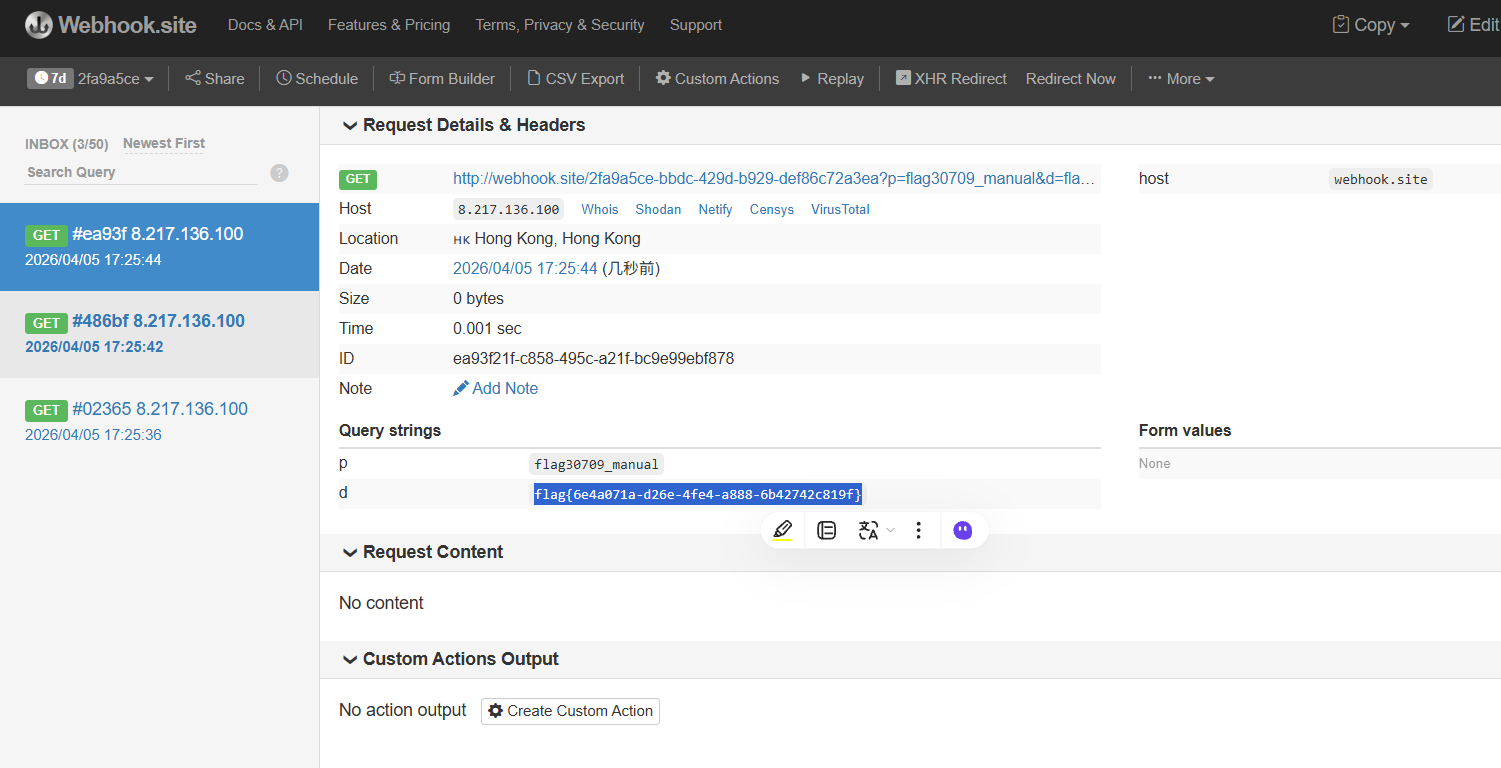This screenshot has width=1501, height=768.
Task: Open the Copy dropdown
Action: point(1371,25)
